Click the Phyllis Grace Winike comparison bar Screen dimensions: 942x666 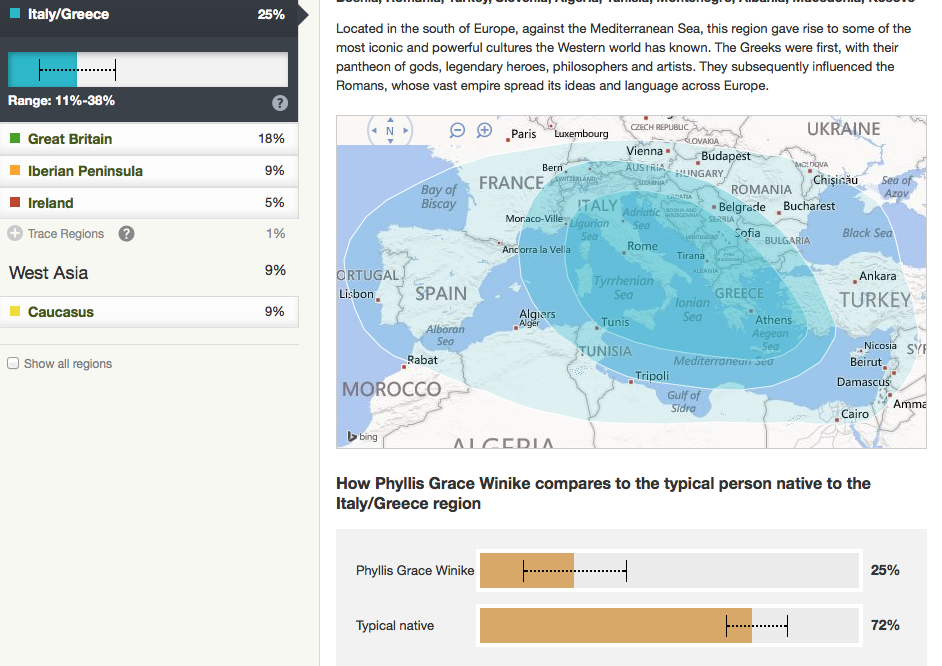pyautogui.click(x=669, y=571)
